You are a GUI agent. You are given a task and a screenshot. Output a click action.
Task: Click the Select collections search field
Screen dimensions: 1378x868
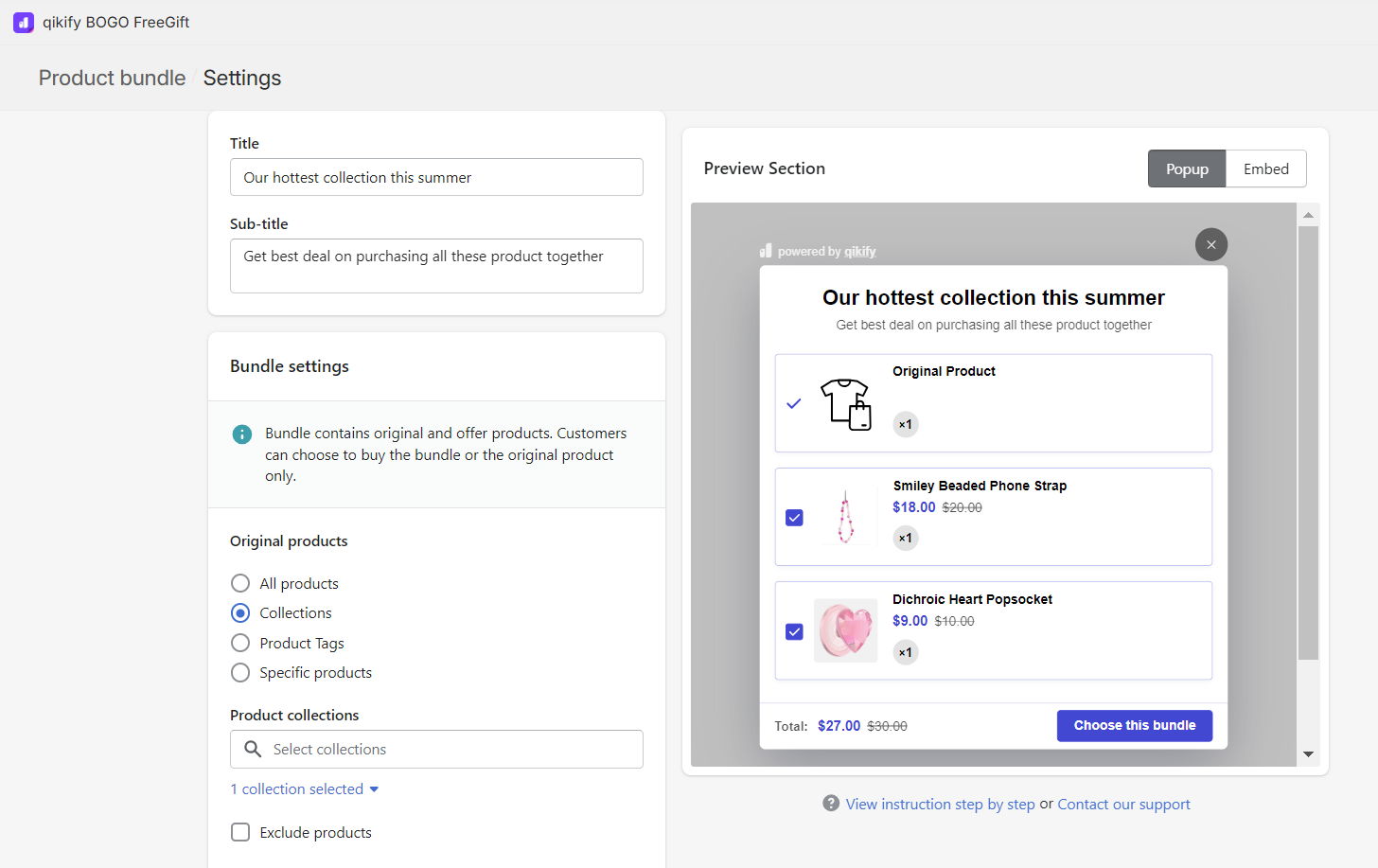point(436,749)
